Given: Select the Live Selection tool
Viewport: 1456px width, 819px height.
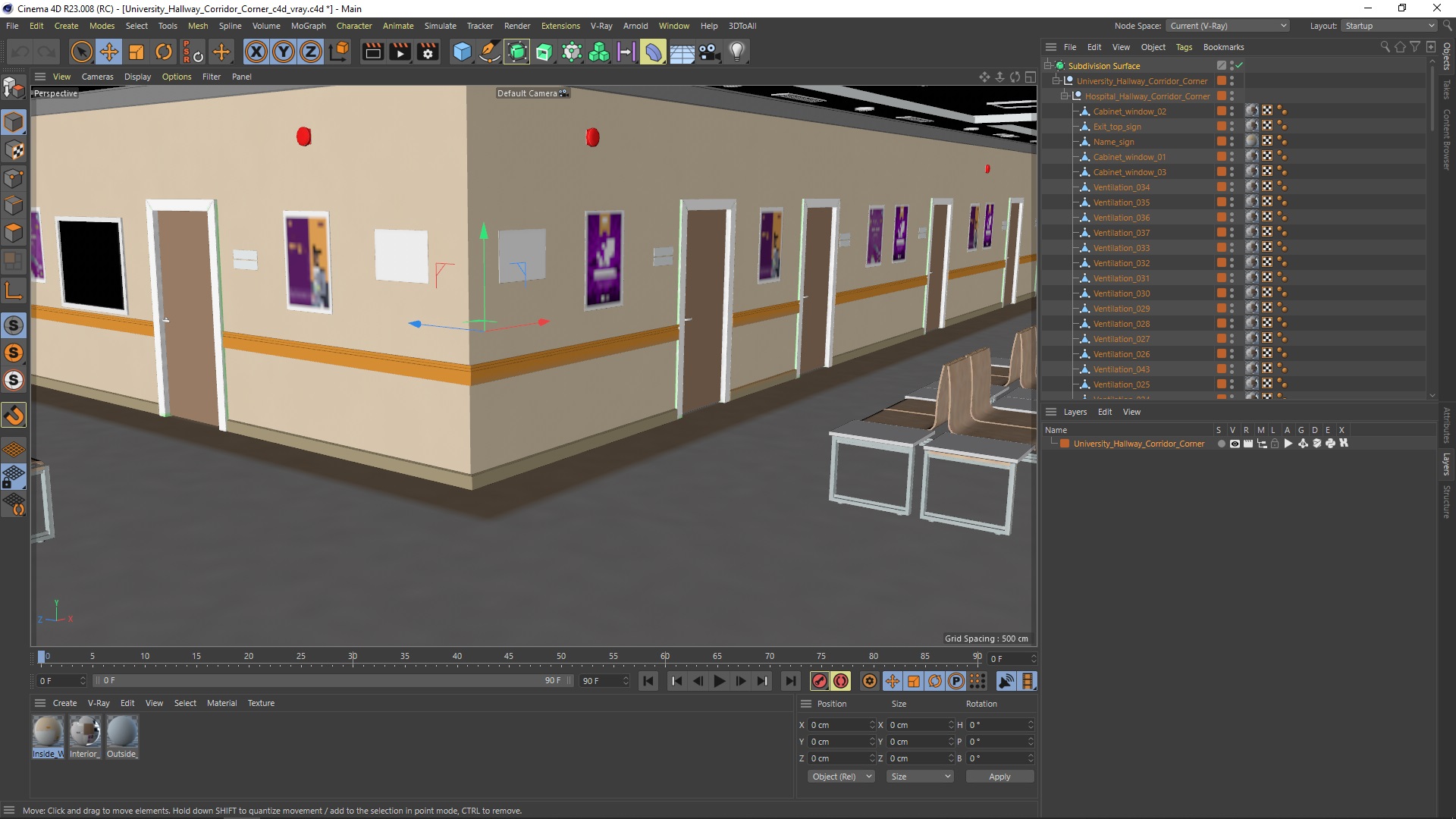Looking at the screenshot, I should coord(81,52).
